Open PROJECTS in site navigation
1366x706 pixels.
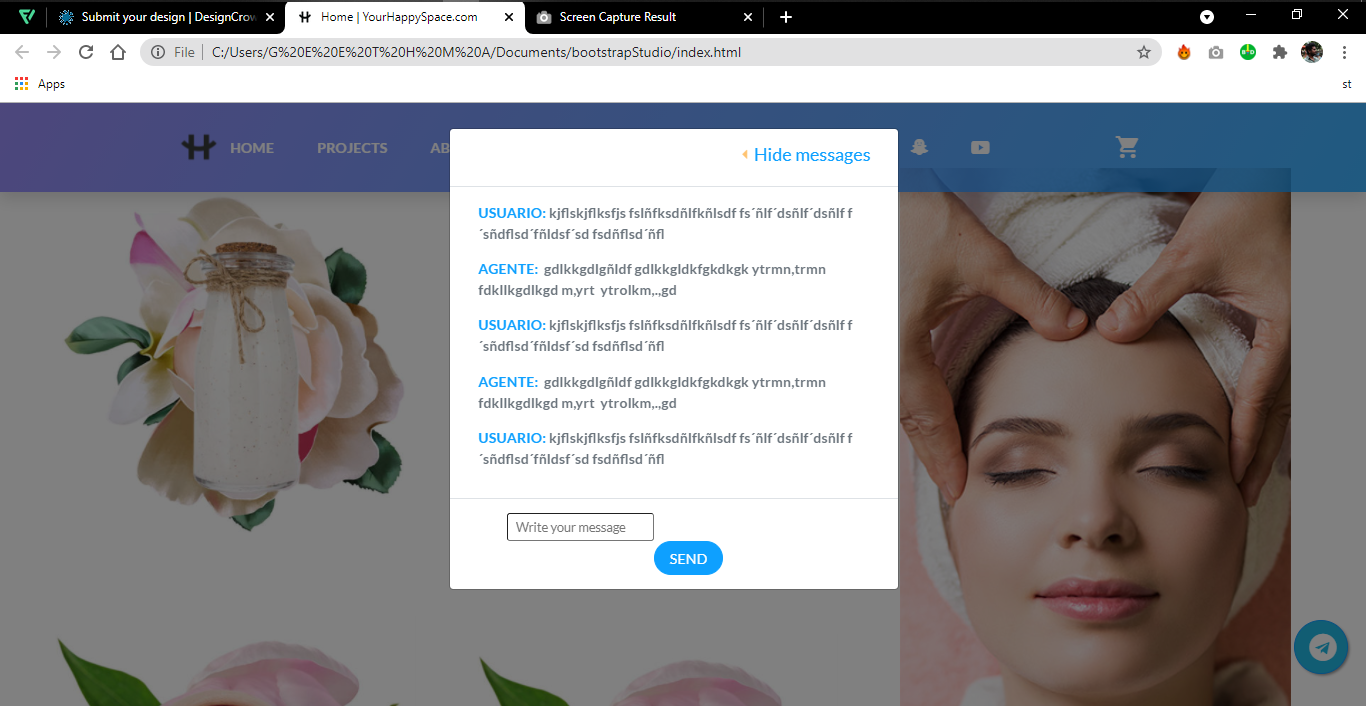pyautogui.click(x=352, y=148)
